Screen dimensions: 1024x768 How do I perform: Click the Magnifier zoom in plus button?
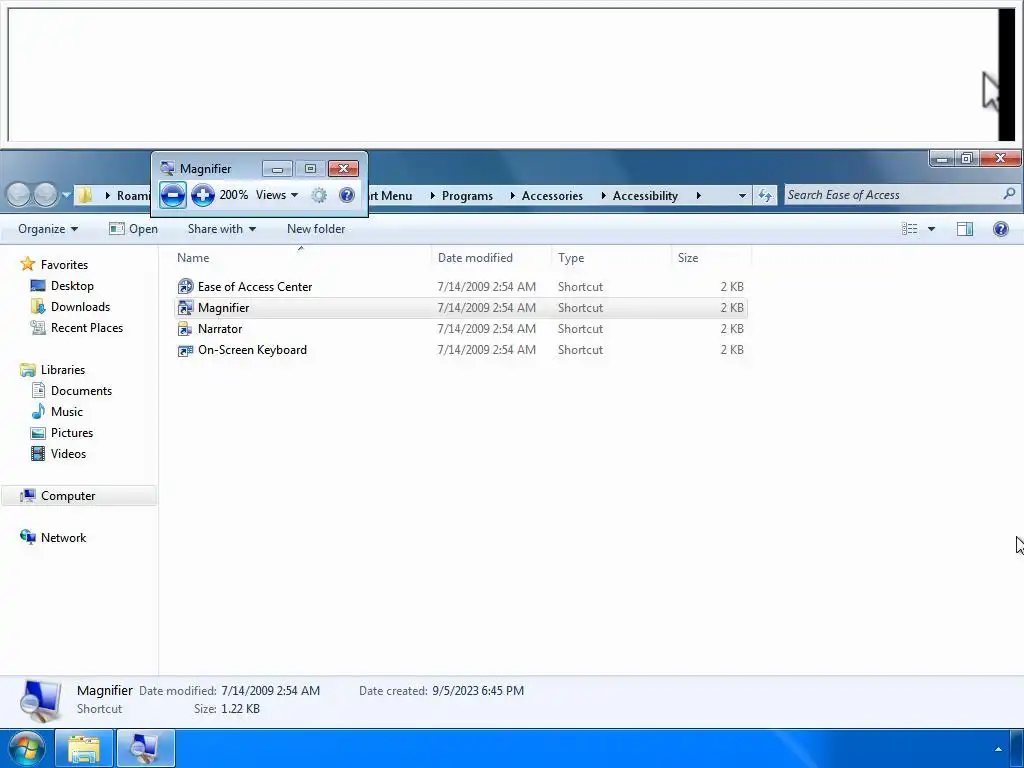pos(203,195)
